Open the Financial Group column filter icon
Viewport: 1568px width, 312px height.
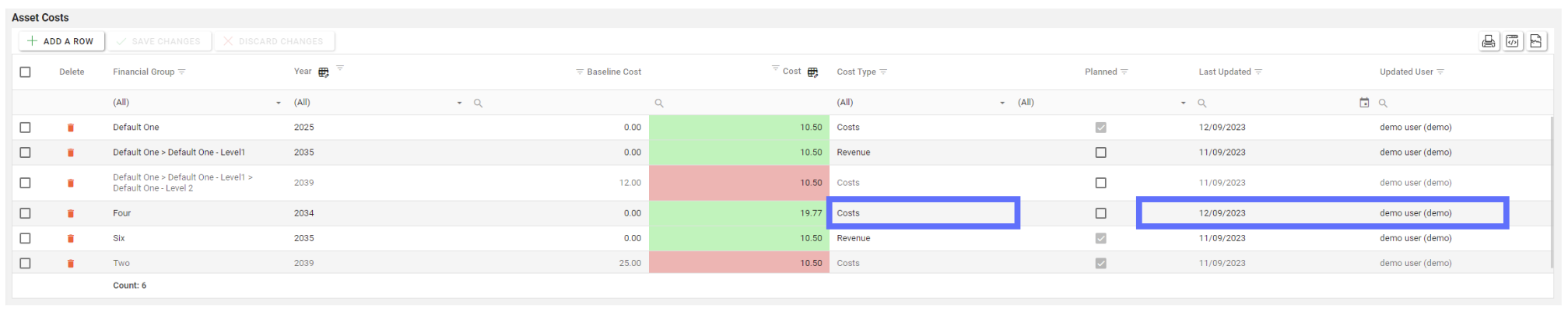point(182,72)
